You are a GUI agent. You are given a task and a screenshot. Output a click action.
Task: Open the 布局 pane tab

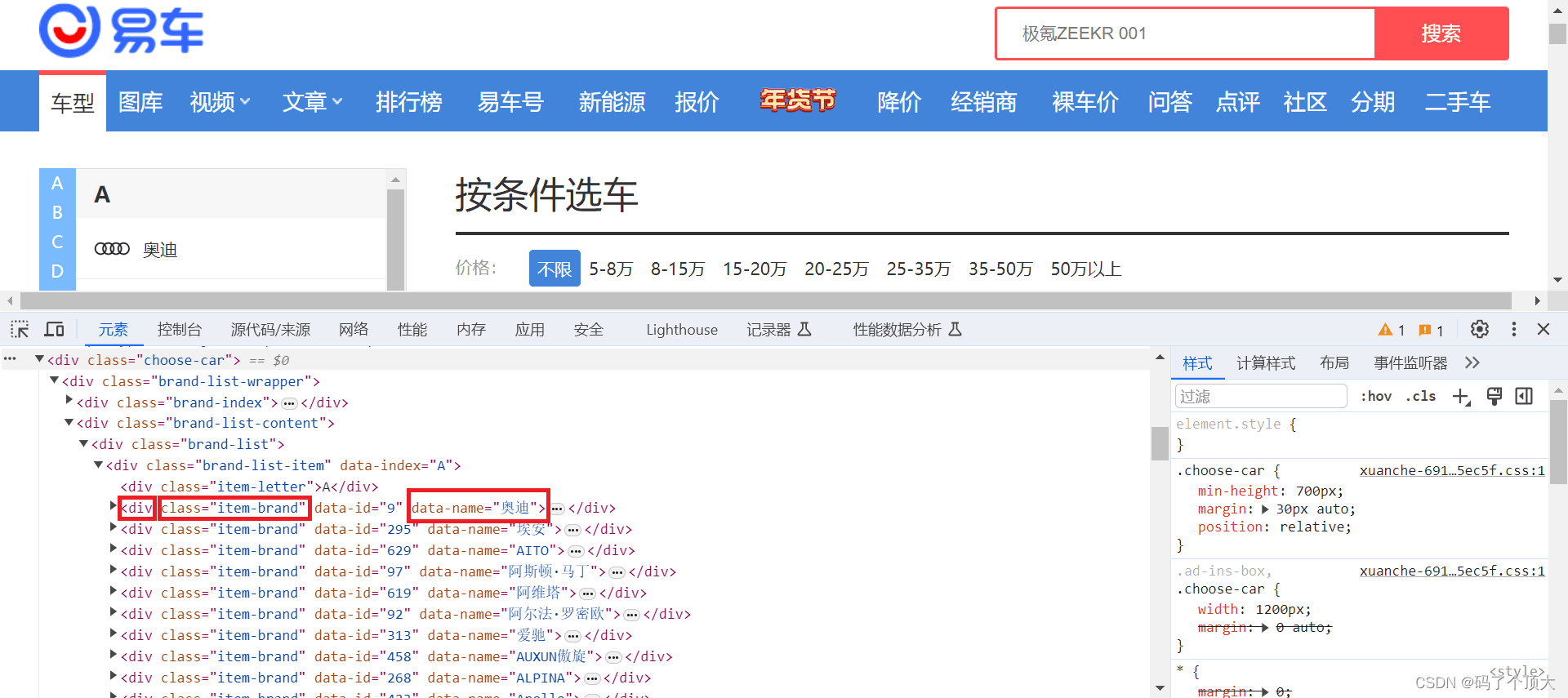tap(1334, 363)
